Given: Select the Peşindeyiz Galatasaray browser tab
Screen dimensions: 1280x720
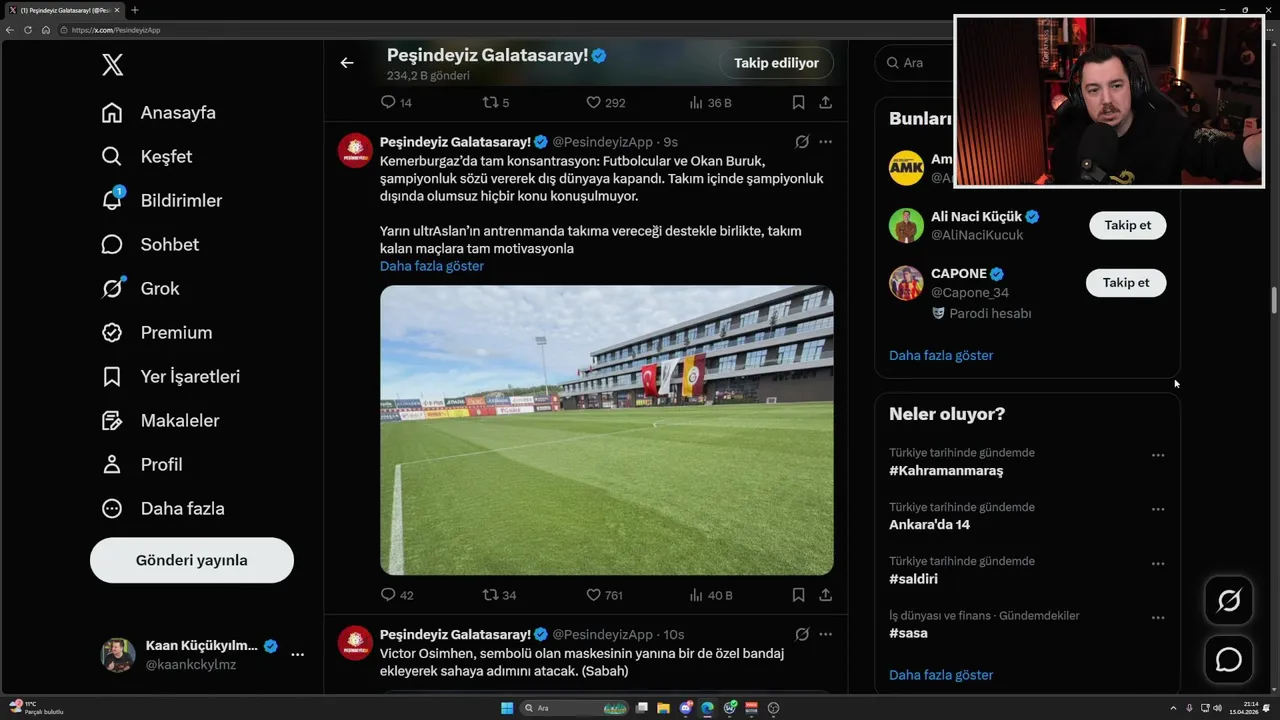Looking at the screenshot, I should (63, 10).
